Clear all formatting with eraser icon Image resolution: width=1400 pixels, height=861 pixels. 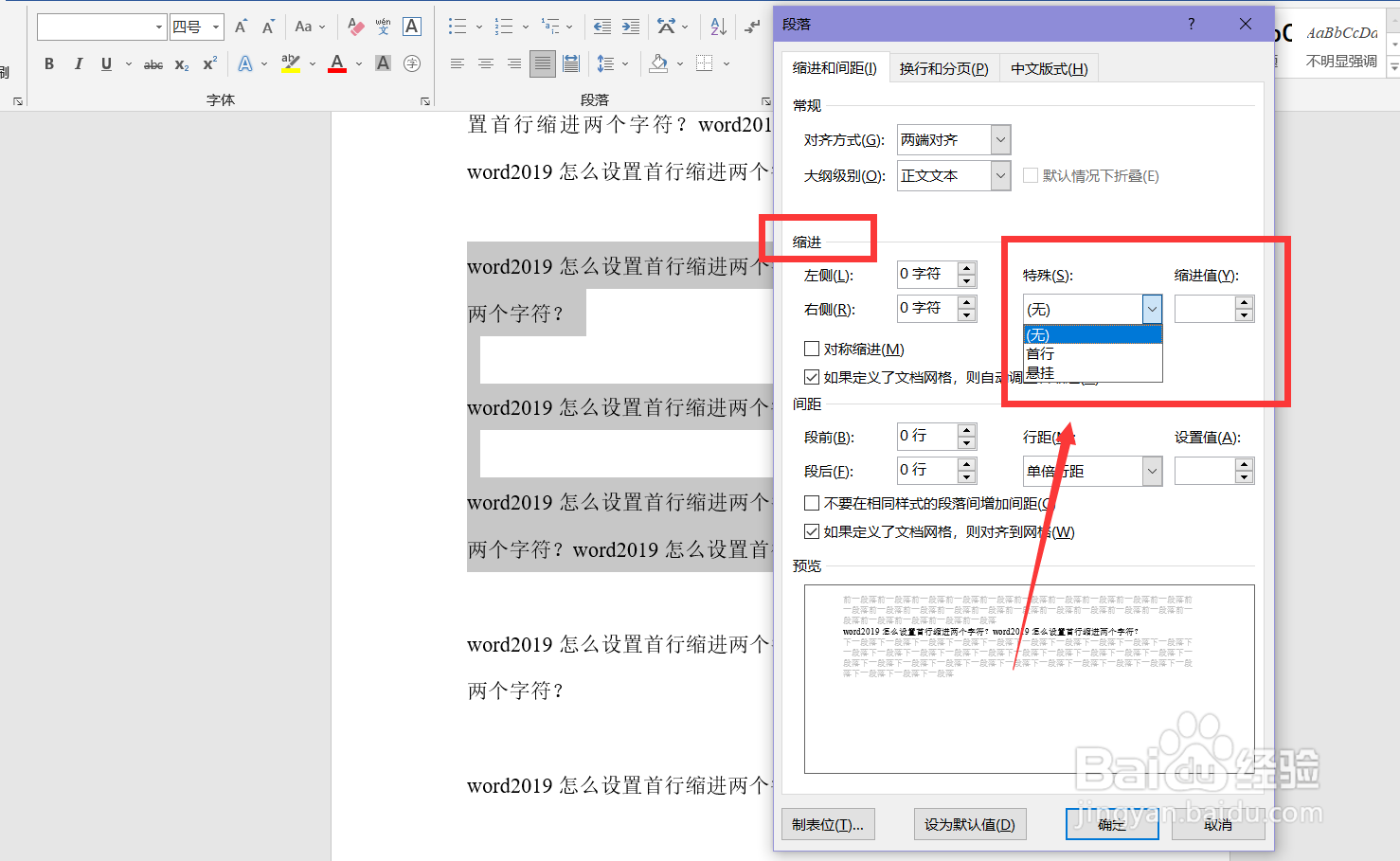tap(356, 27)
